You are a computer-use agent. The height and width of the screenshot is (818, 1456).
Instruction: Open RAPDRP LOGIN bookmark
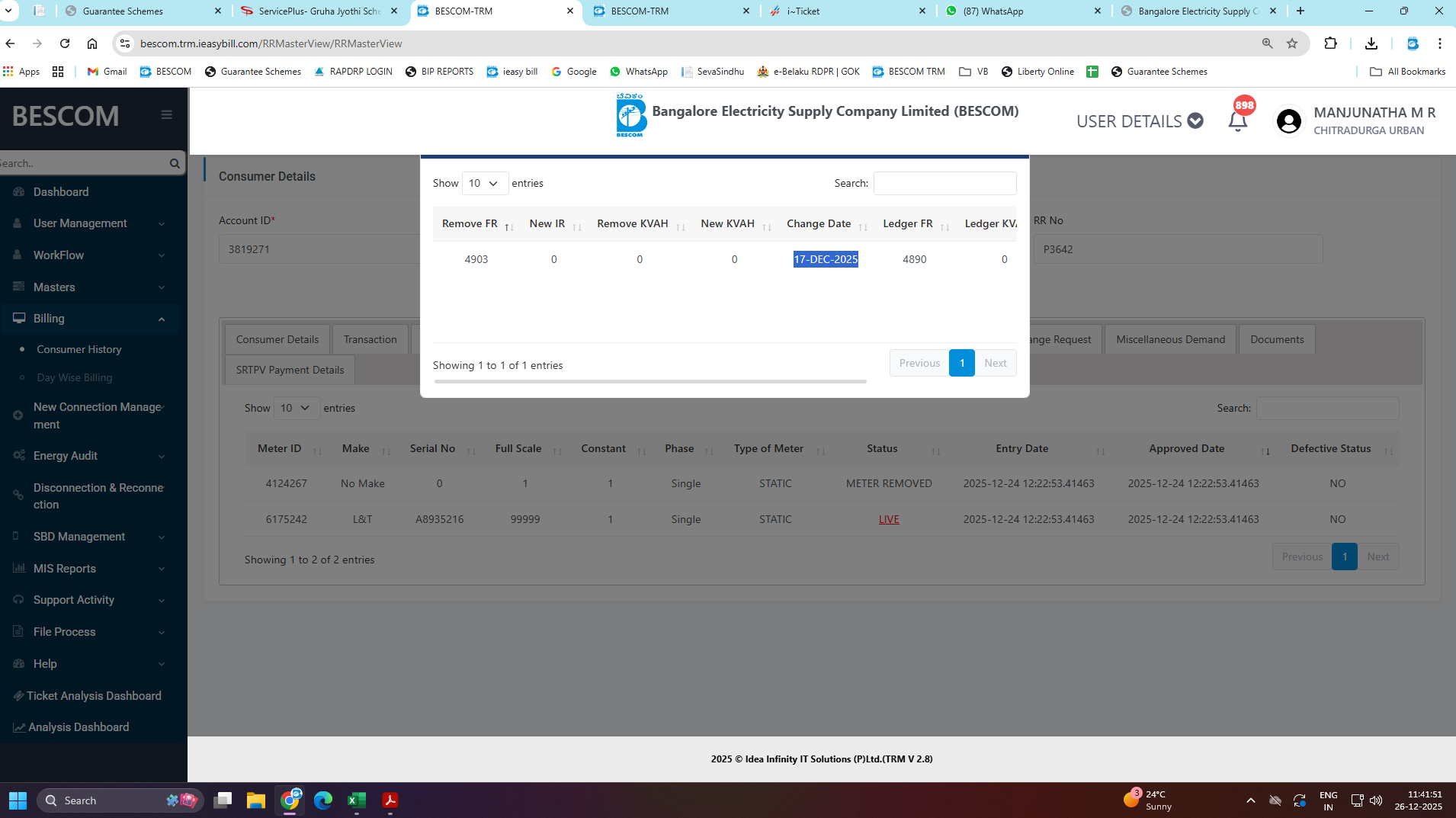click(353, 72)
